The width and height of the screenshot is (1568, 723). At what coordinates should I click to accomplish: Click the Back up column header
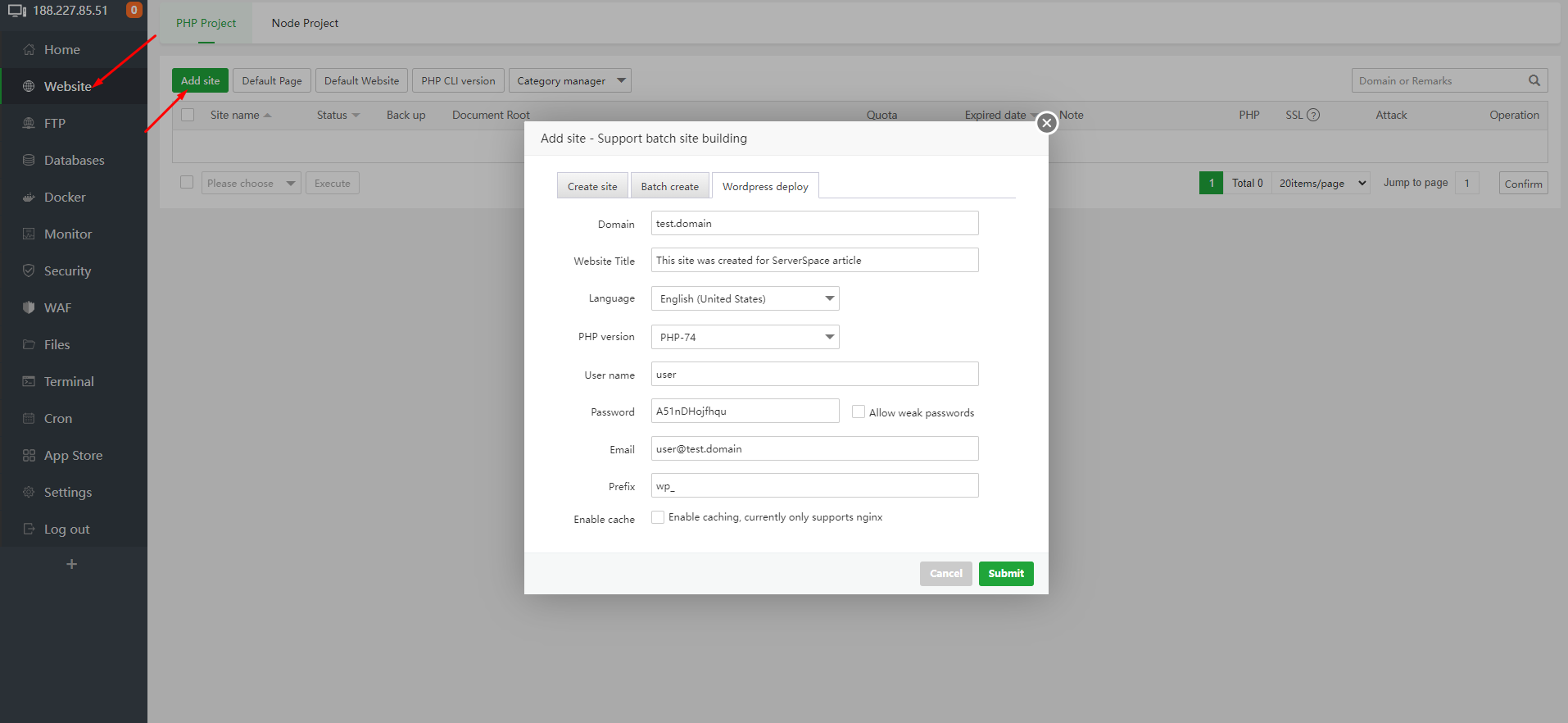(x=406, y=115)
